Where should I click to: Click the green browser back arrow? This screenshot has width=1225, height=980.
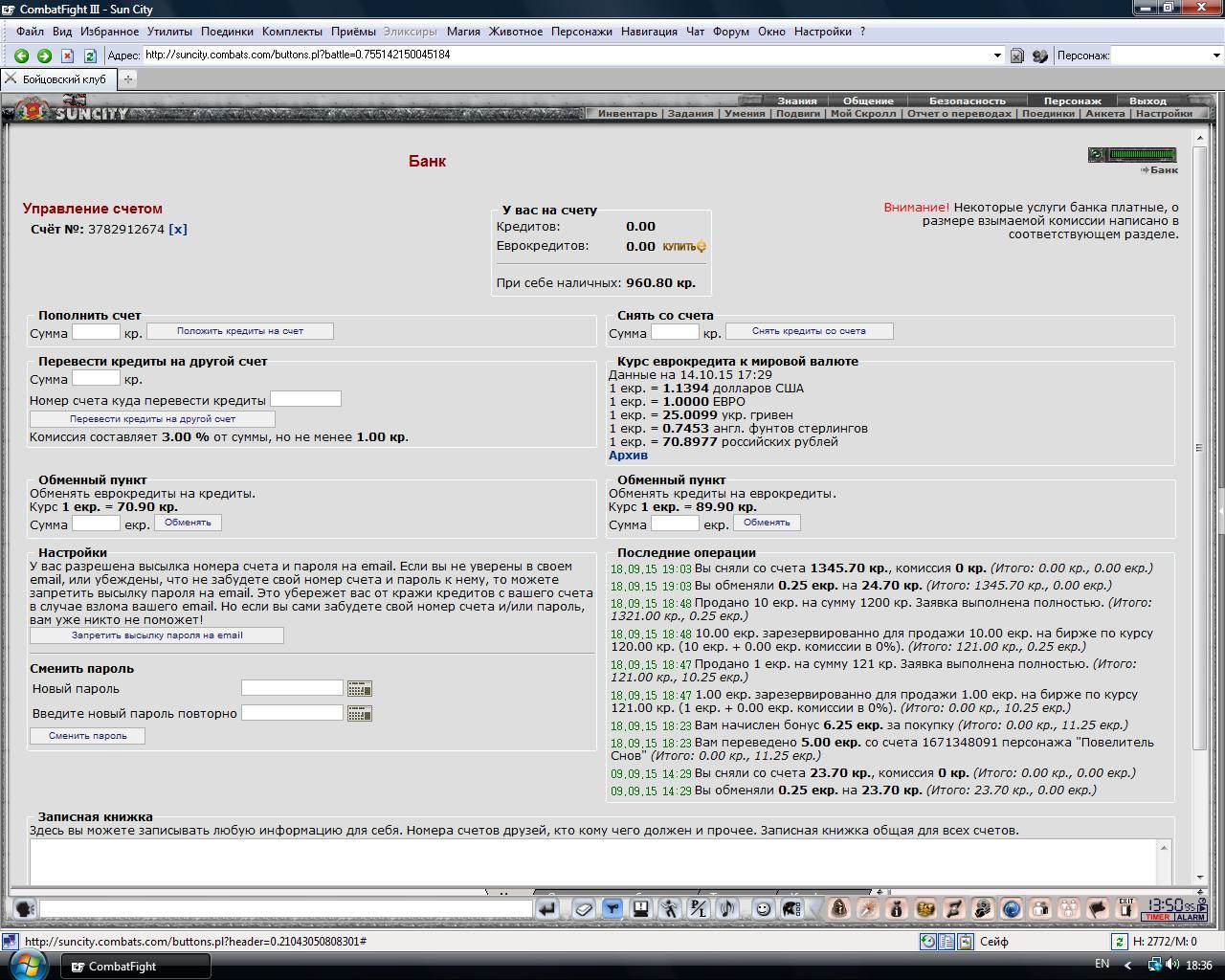click(21, 56)
